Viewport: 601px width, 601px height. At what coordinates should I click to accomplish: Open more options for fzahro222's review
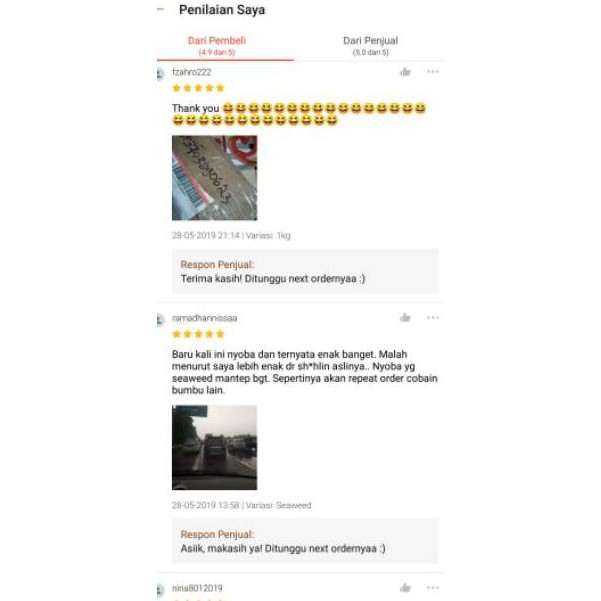[x=433, y=72]
